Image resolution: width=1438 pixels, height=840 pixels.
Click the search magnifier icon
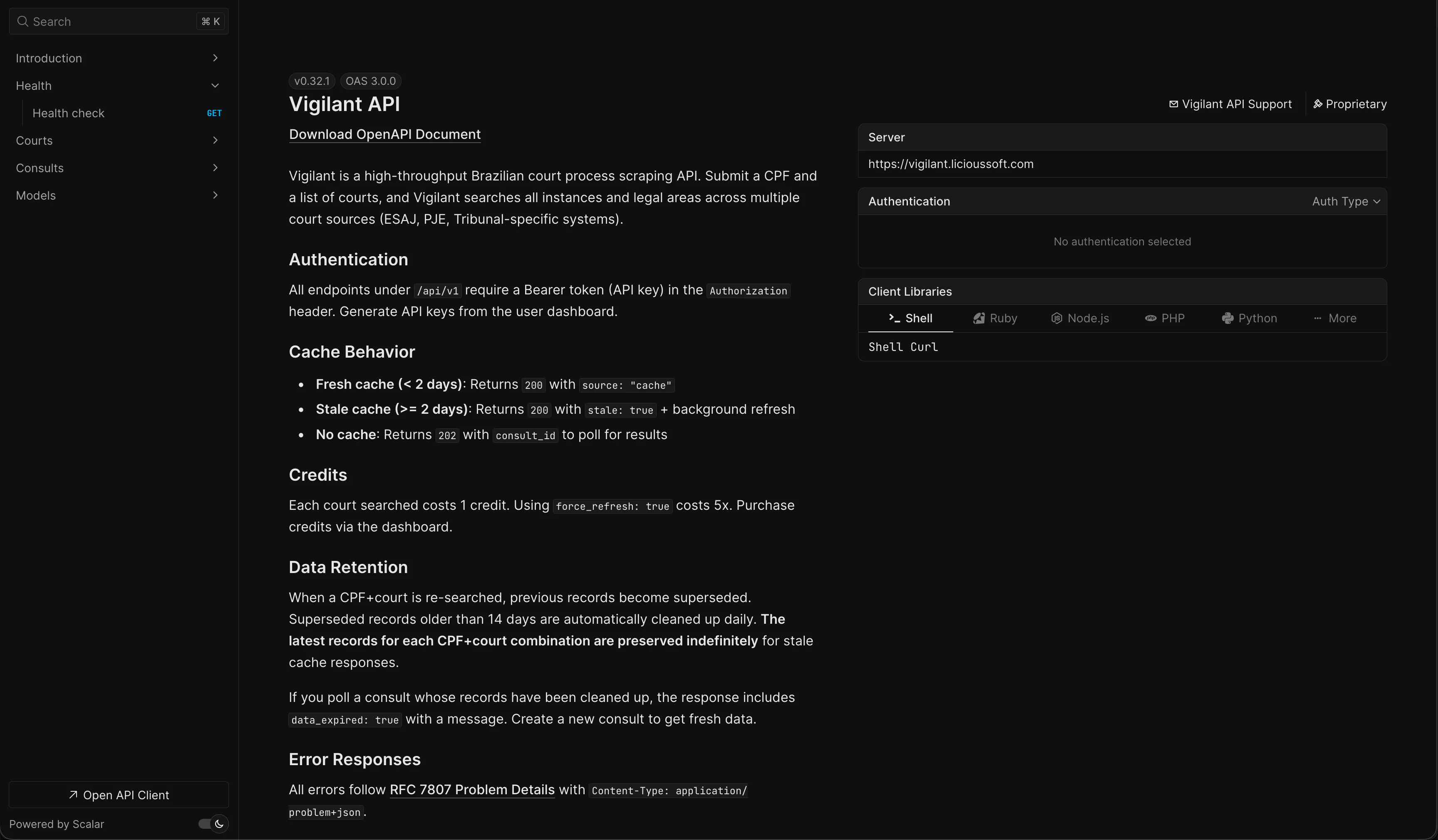[x=23, y=22]
